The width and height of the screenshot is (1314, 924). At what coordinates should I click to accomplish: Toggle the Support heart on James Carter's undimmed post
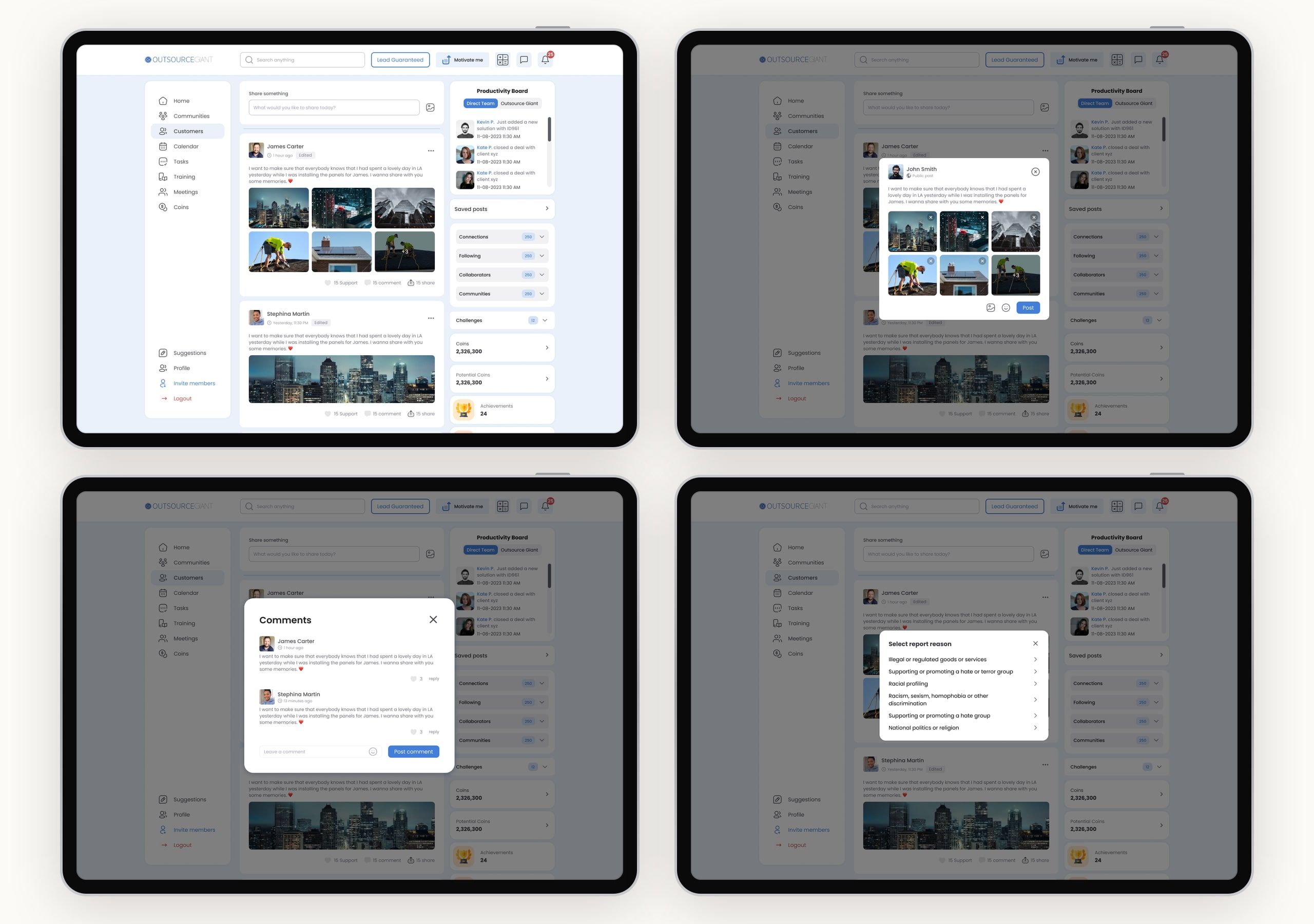tap(327, 283)
